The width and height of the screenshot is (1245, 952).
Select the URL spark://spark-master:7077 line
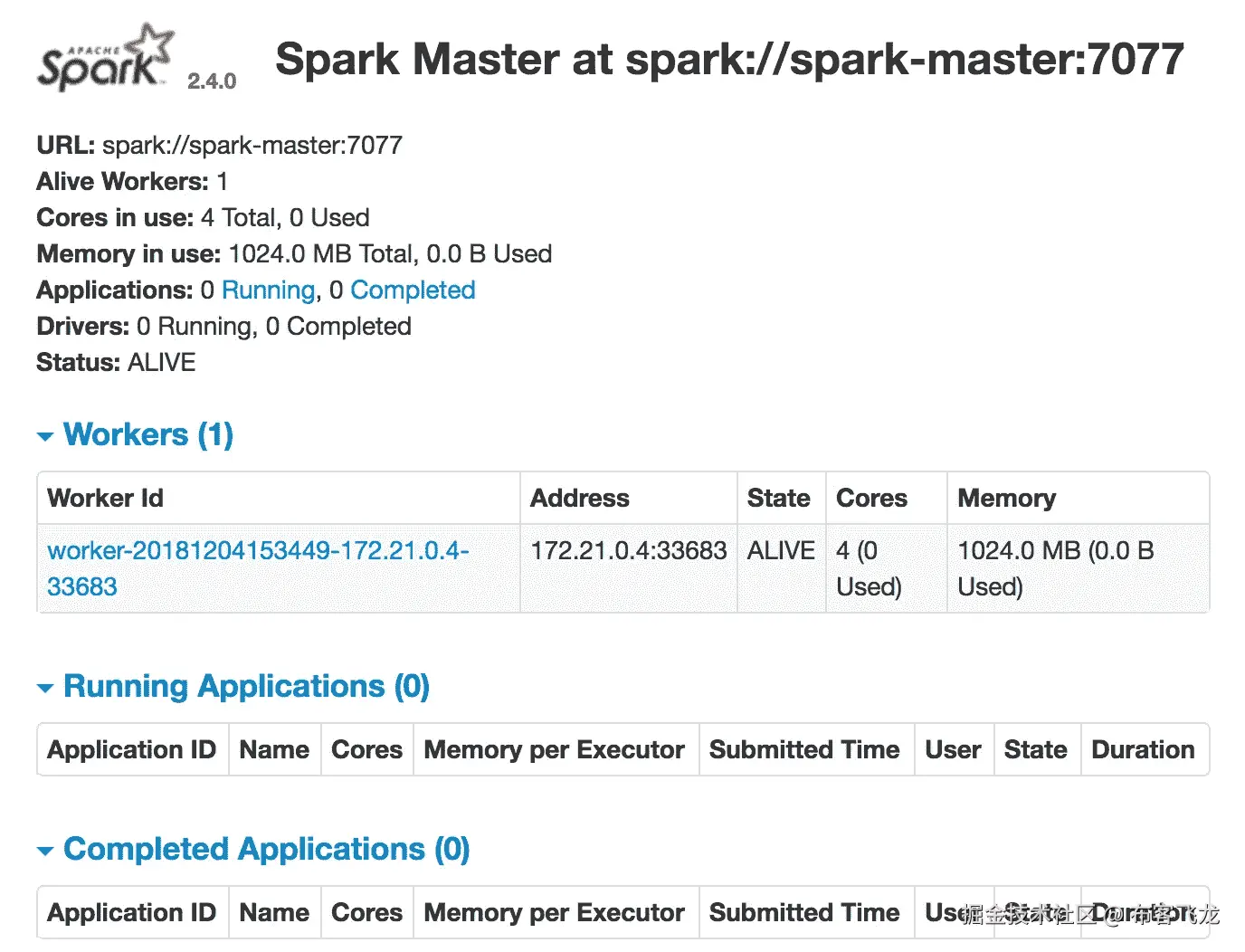pos(219,145)
